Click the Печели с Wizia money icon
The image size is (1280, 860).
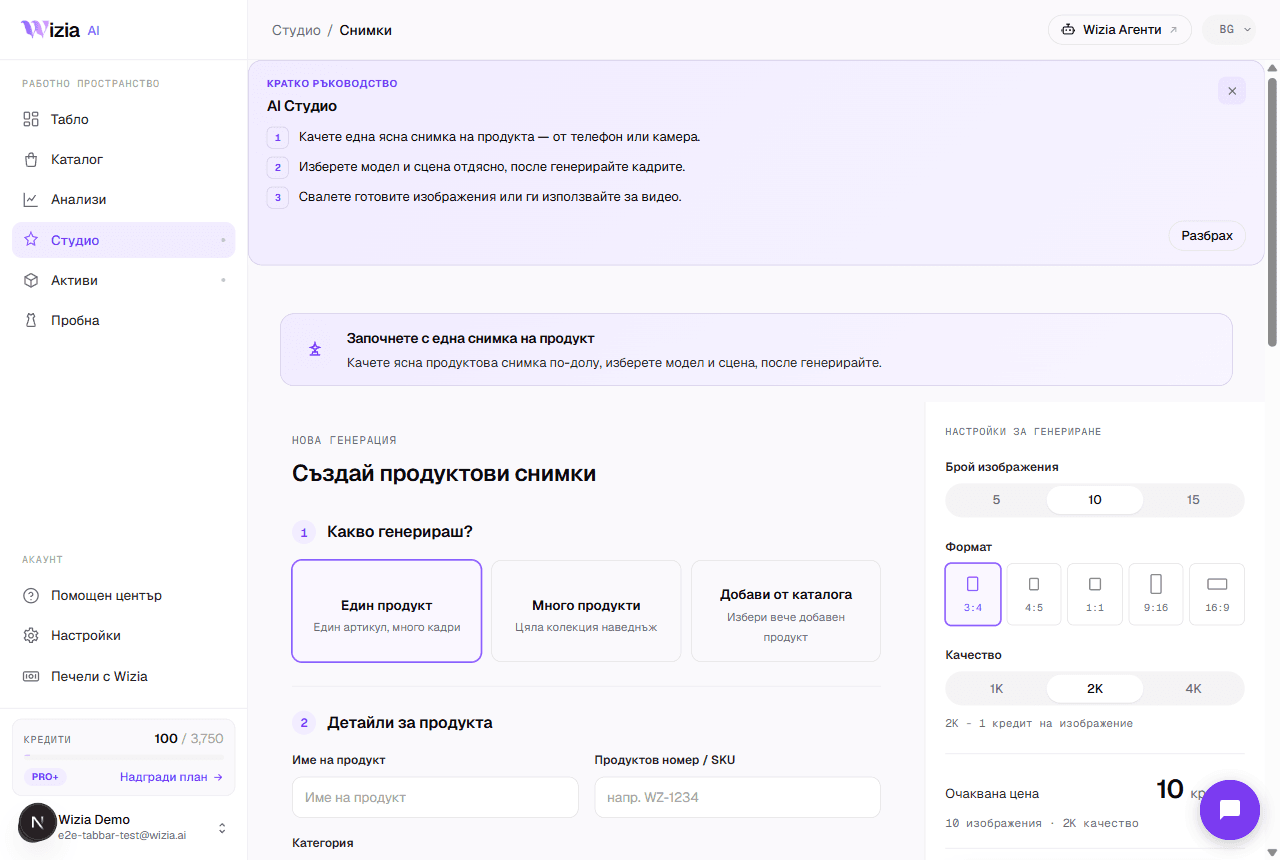click(31, 676)
